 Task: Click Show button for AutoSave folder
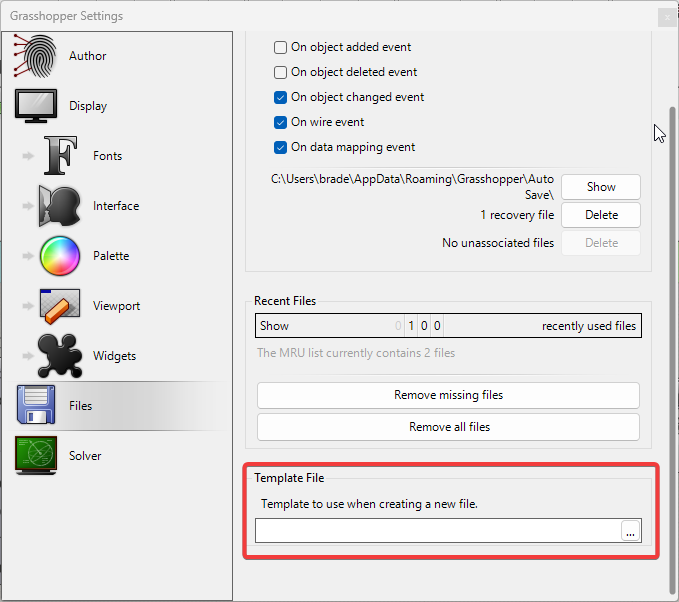pos(601,187)
